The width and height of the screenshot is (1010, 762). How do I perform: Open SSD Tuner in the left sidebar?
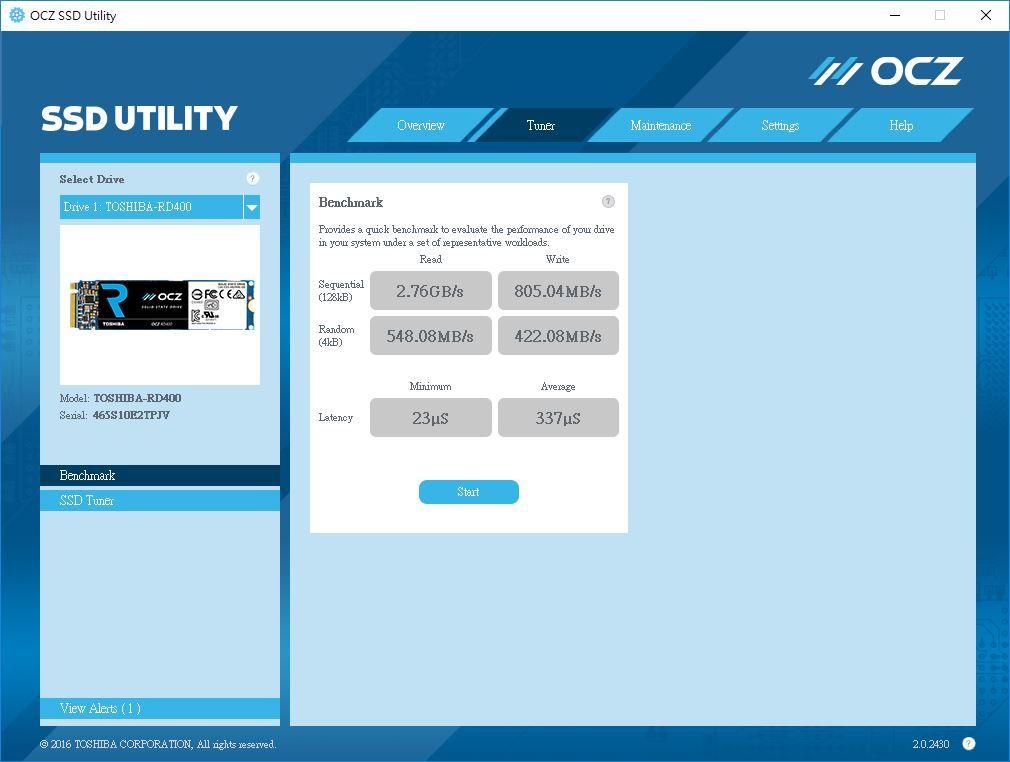160,500
